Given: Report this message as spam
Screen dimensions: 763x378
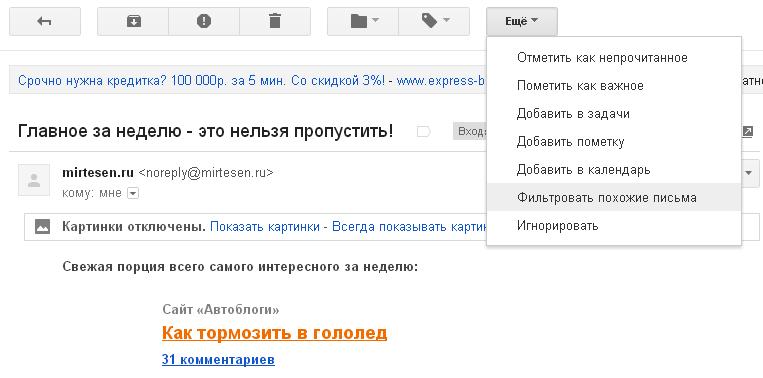Looking at the screenshot, I should tap(204, 21).
